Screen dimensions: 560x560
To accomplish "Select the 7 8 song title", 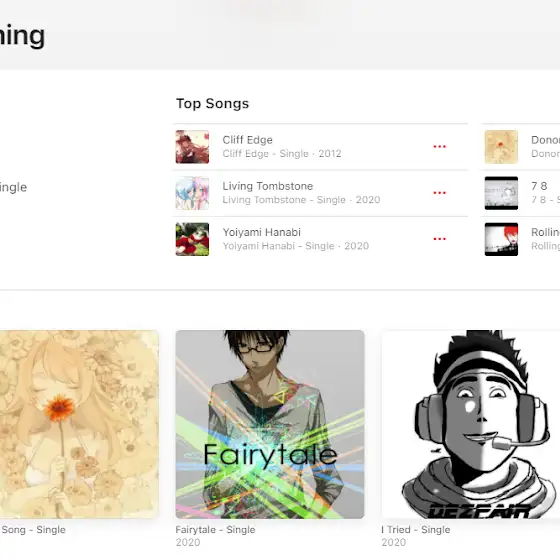I will pyautogui.click(x=539, y=186).
